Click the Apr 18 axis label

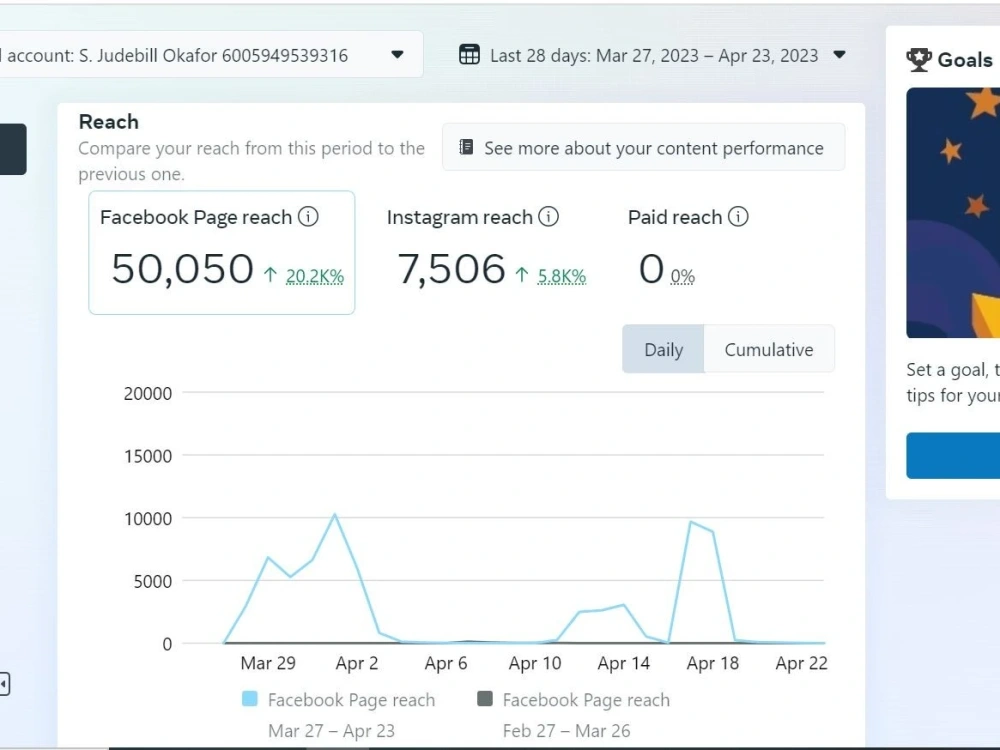coord(712,663)
